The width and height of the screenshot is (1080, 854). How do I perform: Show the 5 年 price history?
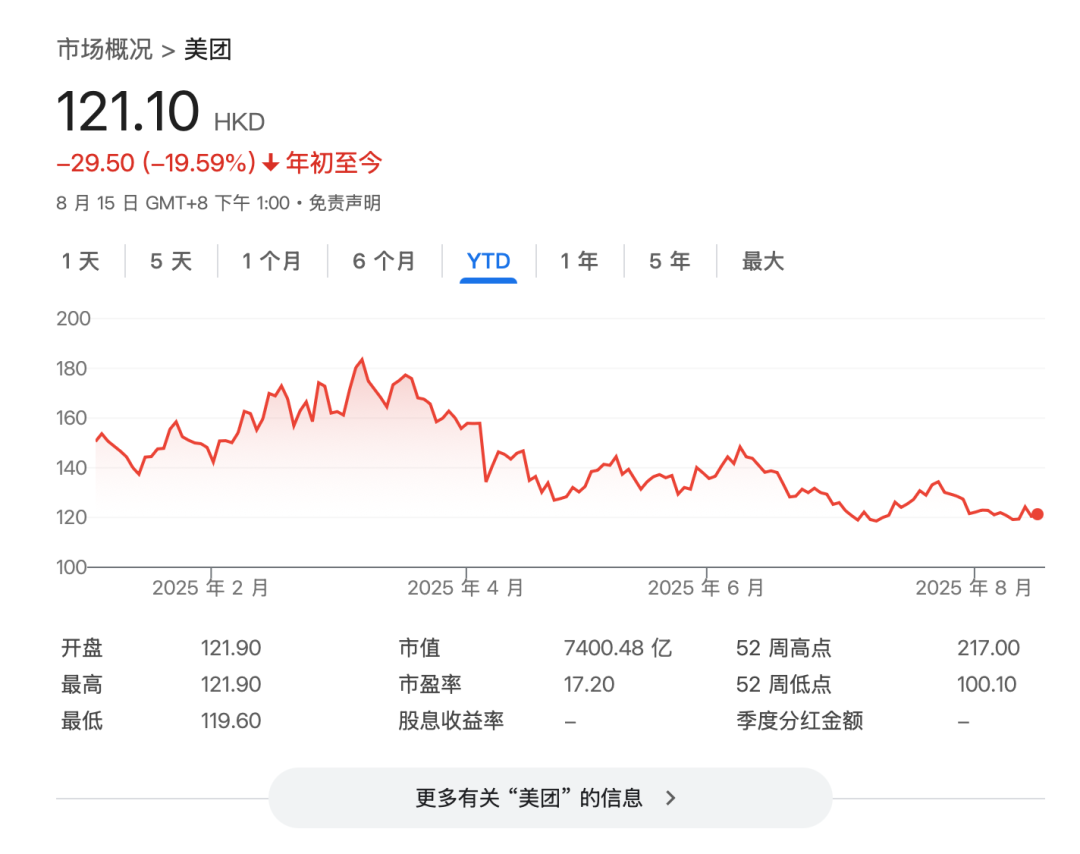click(x=669, y=262)
